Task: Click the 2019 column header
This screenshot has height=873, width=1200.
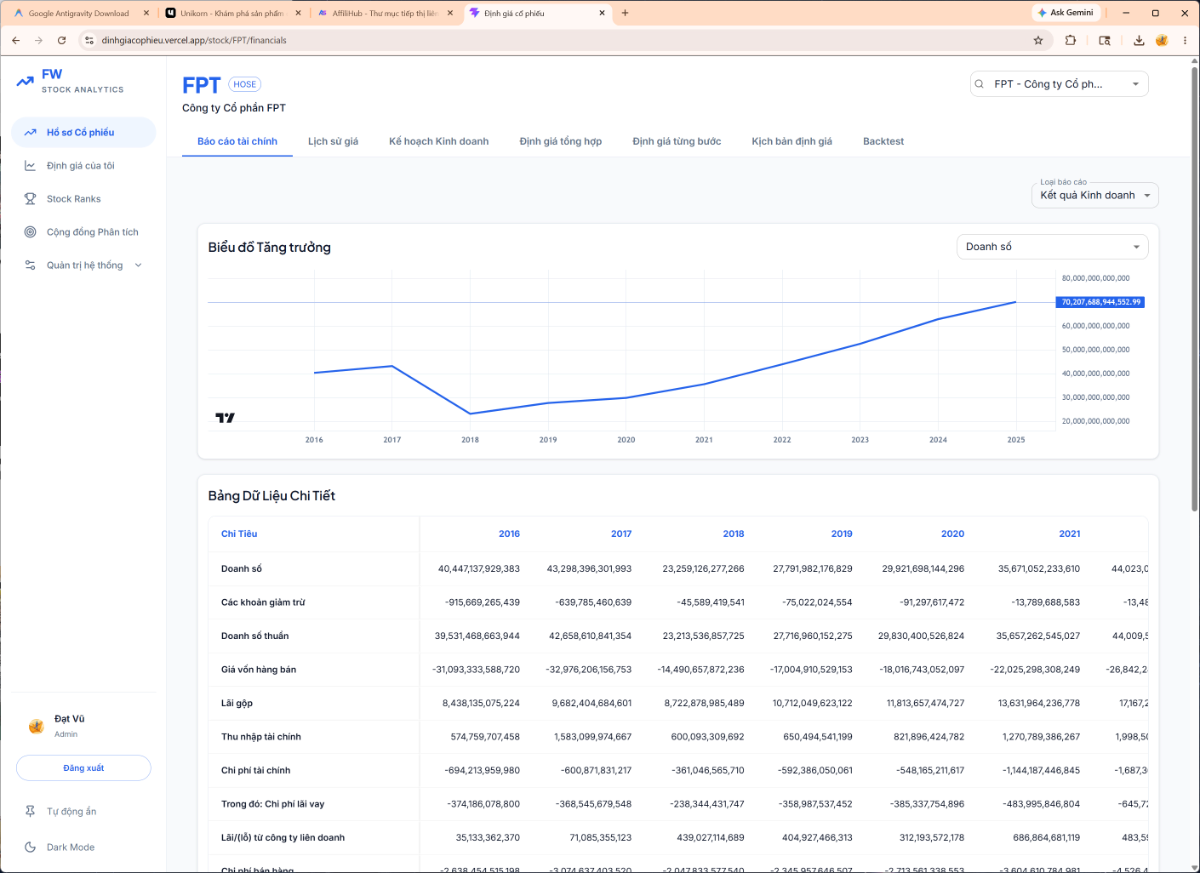Action: point(841,534)
